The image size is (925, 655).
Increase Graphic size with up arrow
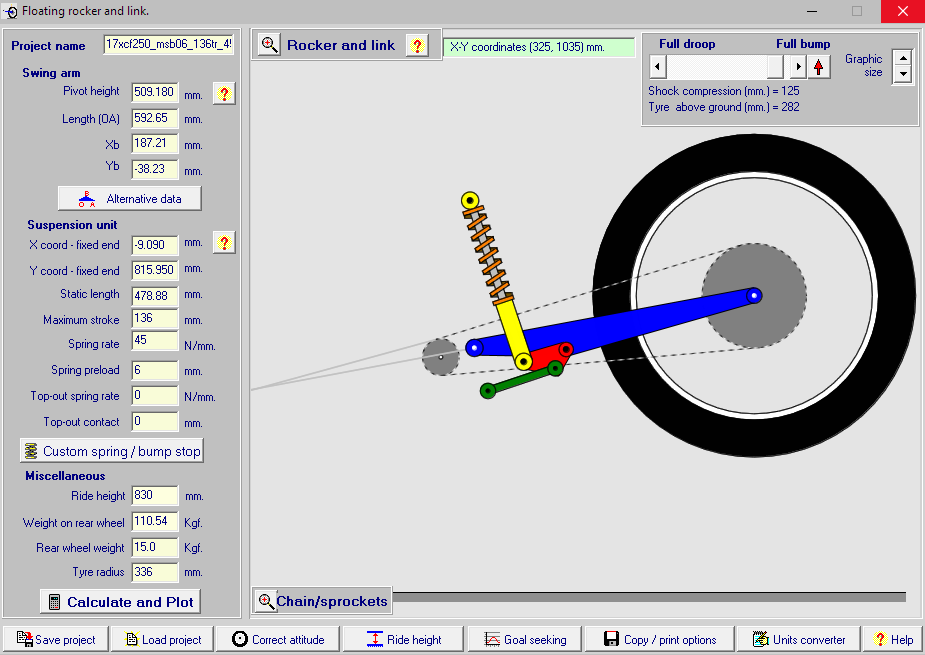pos(903,58)
